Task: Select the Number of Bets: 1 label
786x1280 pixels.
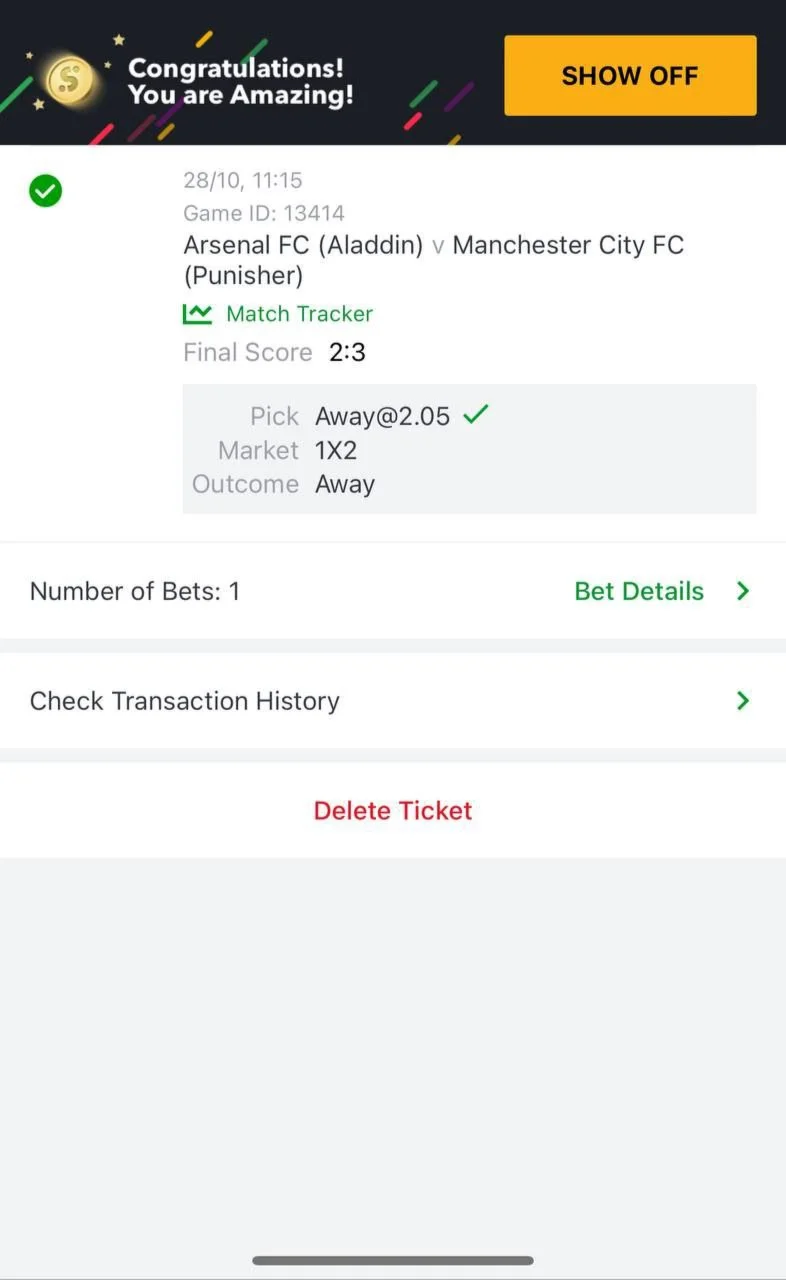Action: click(x=135, y=591)
